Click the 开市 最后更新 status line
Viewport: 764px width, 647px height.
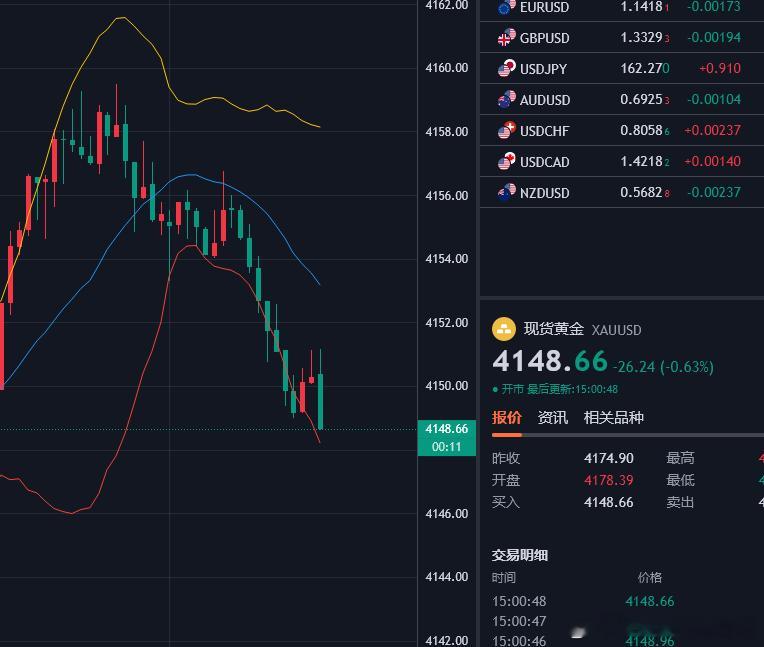[x=555, y=389]
